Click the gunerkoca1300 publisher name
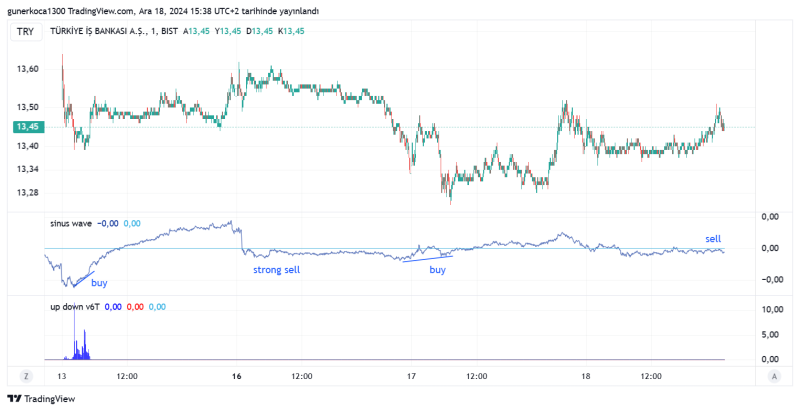 click(x=40, y=11)
